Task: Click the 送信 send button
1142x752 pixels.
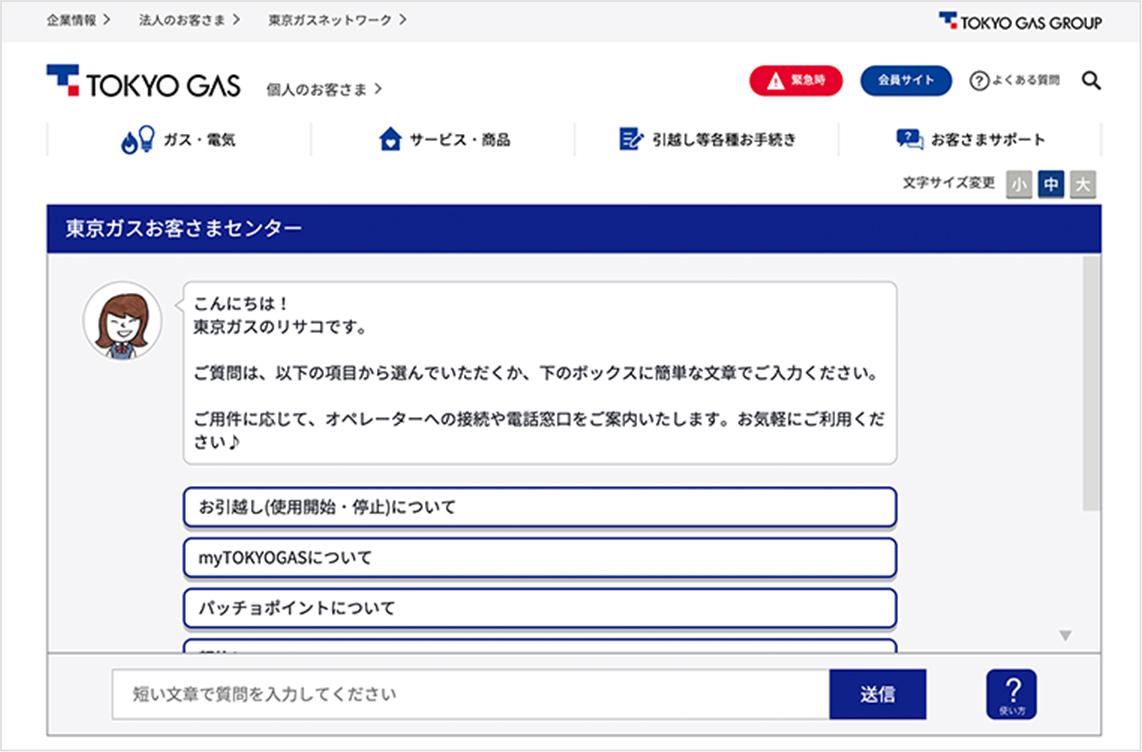Action: (878, 694)
